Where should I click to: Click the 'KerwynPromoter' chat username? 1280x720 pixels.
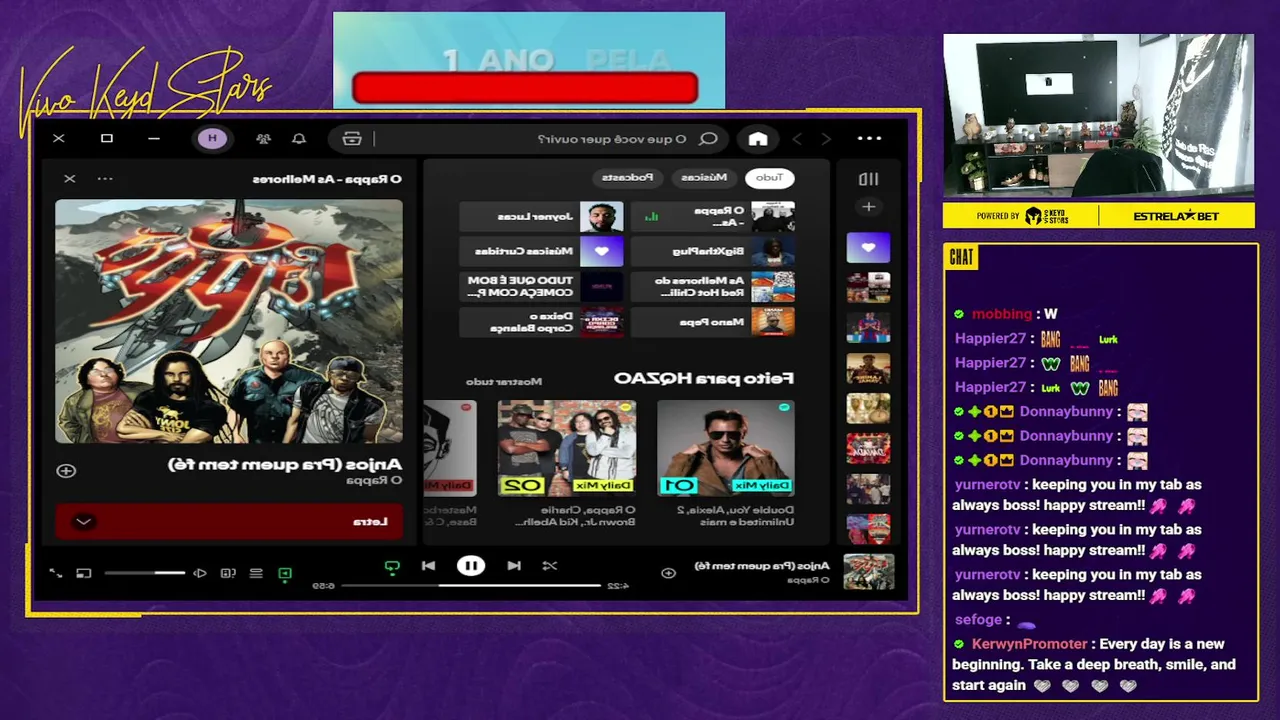click(1029, 644)
